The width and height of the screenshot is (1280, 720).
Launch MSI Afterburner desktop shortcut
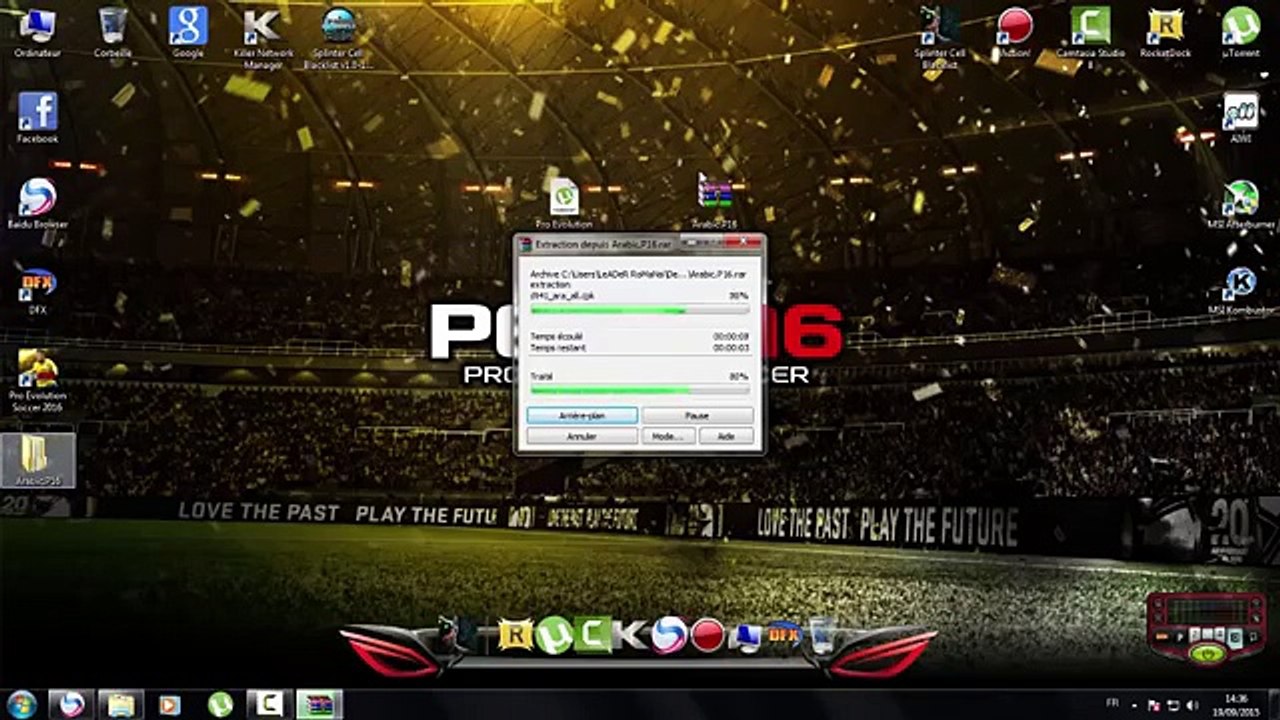tap(1241, 203)
